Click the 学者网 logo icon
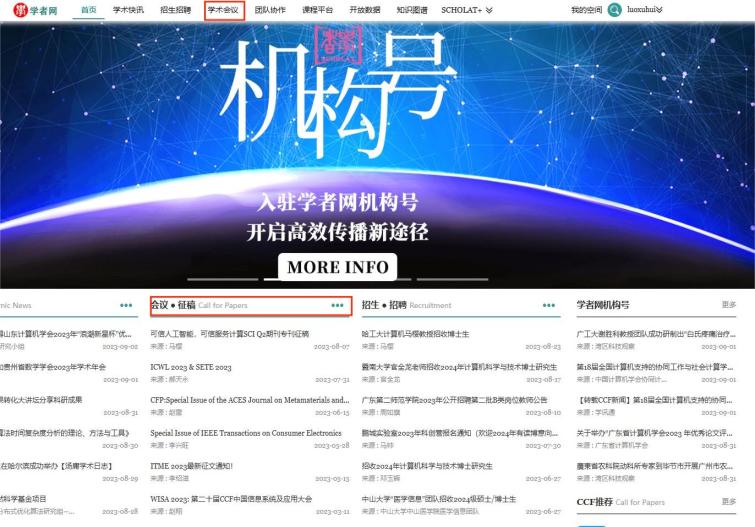The width and height of the screenshot is (755, 527). pyautogui.click(x=20, y=10)
